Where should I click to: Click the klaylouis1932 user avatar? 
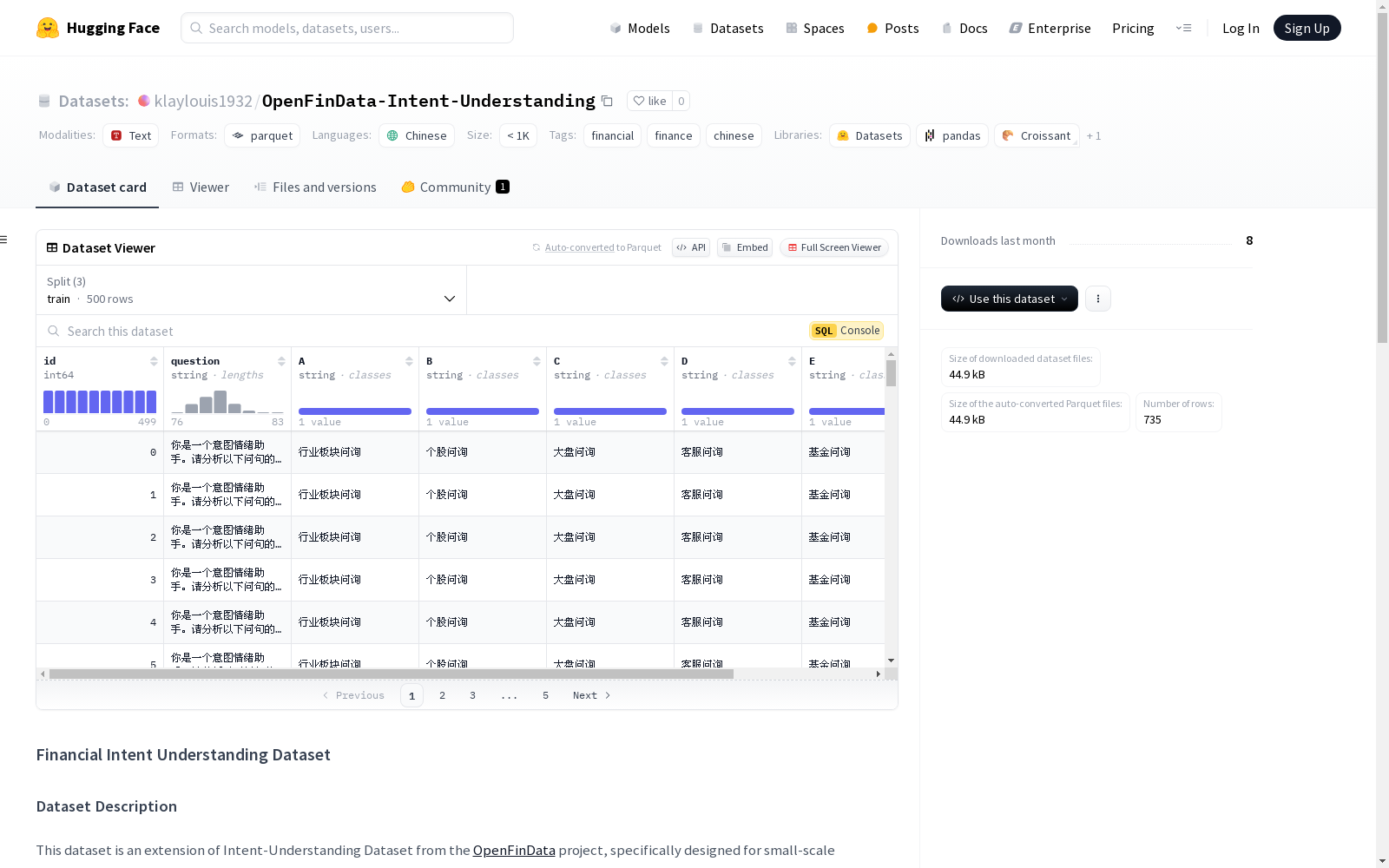tap(144, 101)
